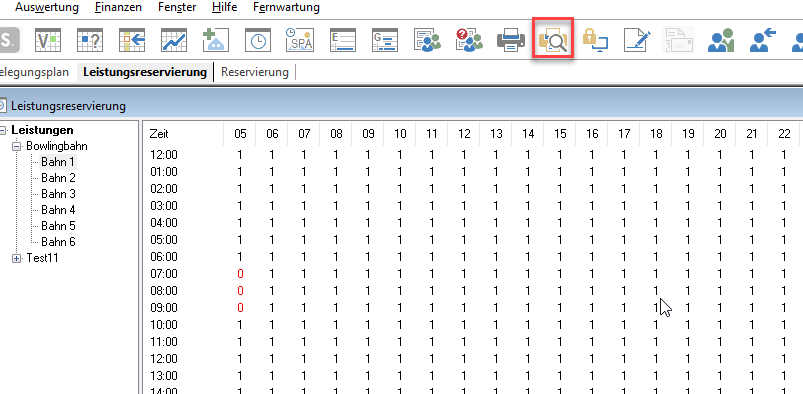Switch to the Leistungsreservierung tab

(x=144, y=72)
